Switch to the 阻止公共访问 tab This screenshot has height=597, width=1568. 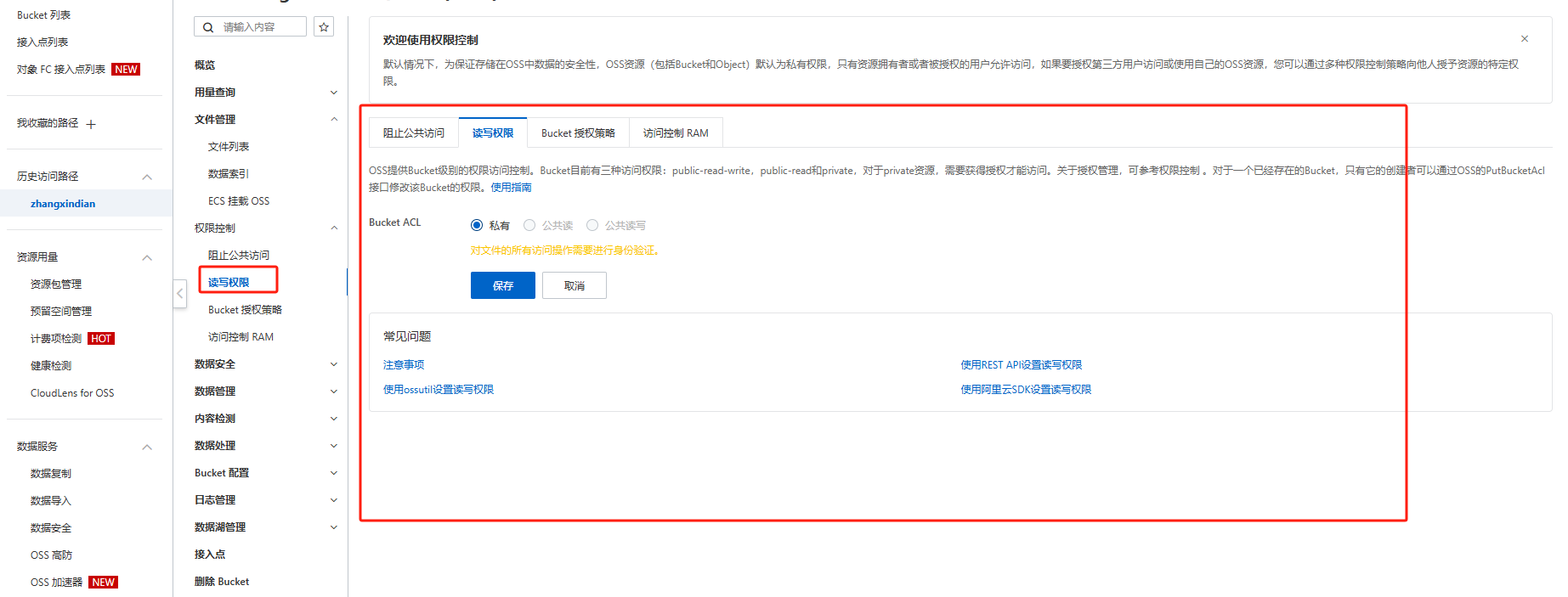pyautogui.click(x=414, y=133)
